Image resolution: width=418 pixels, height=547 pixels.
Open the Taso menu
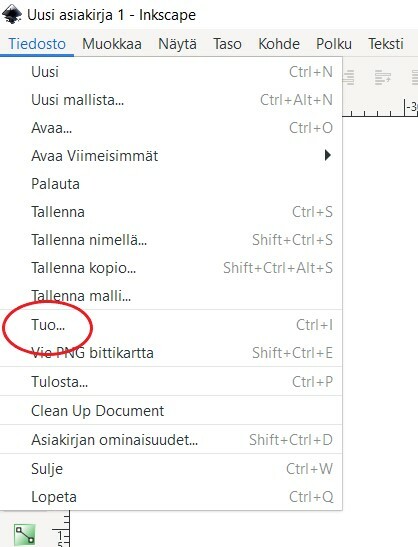[x=227, y=44]
